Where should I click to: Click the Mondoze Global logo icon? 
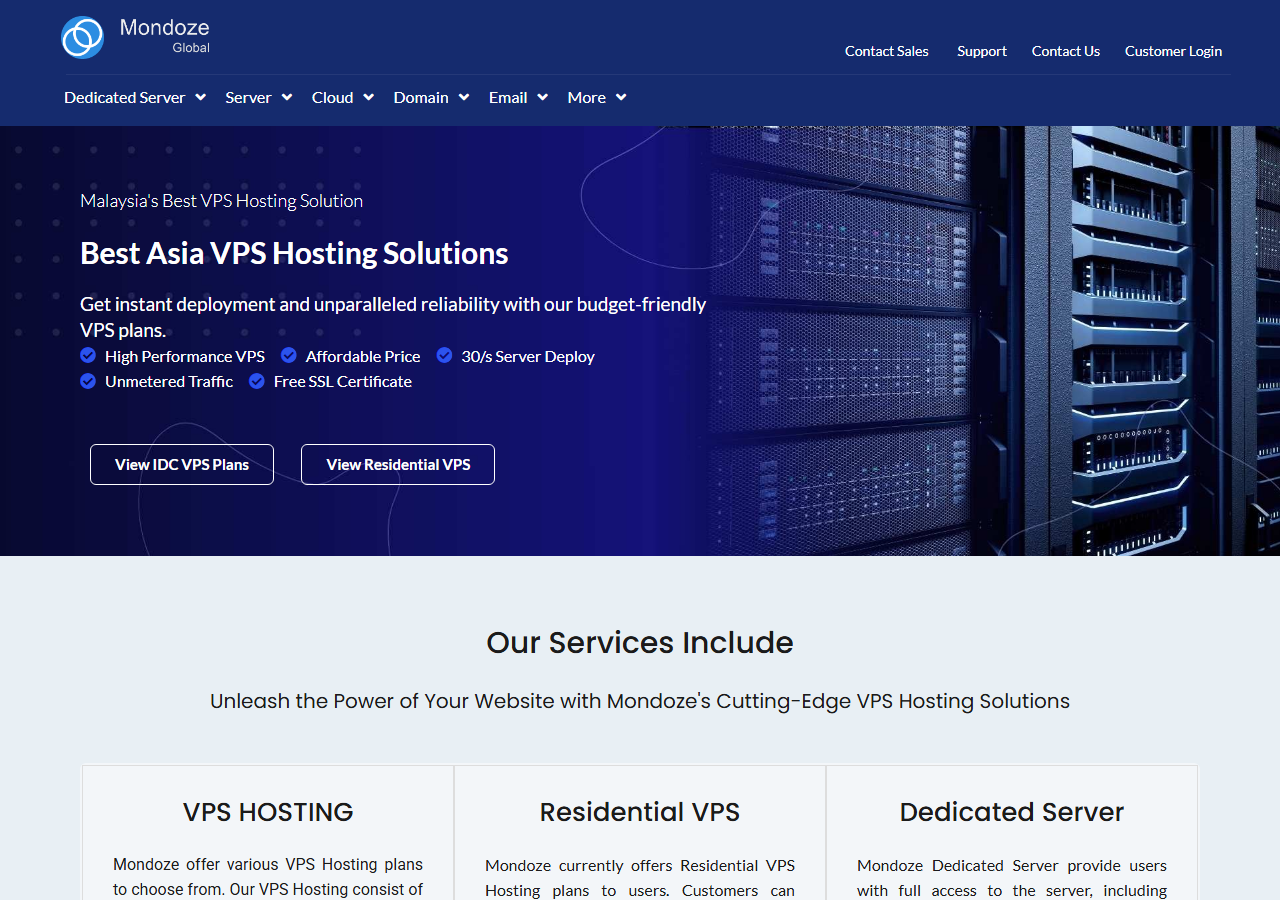click(82, 37)
